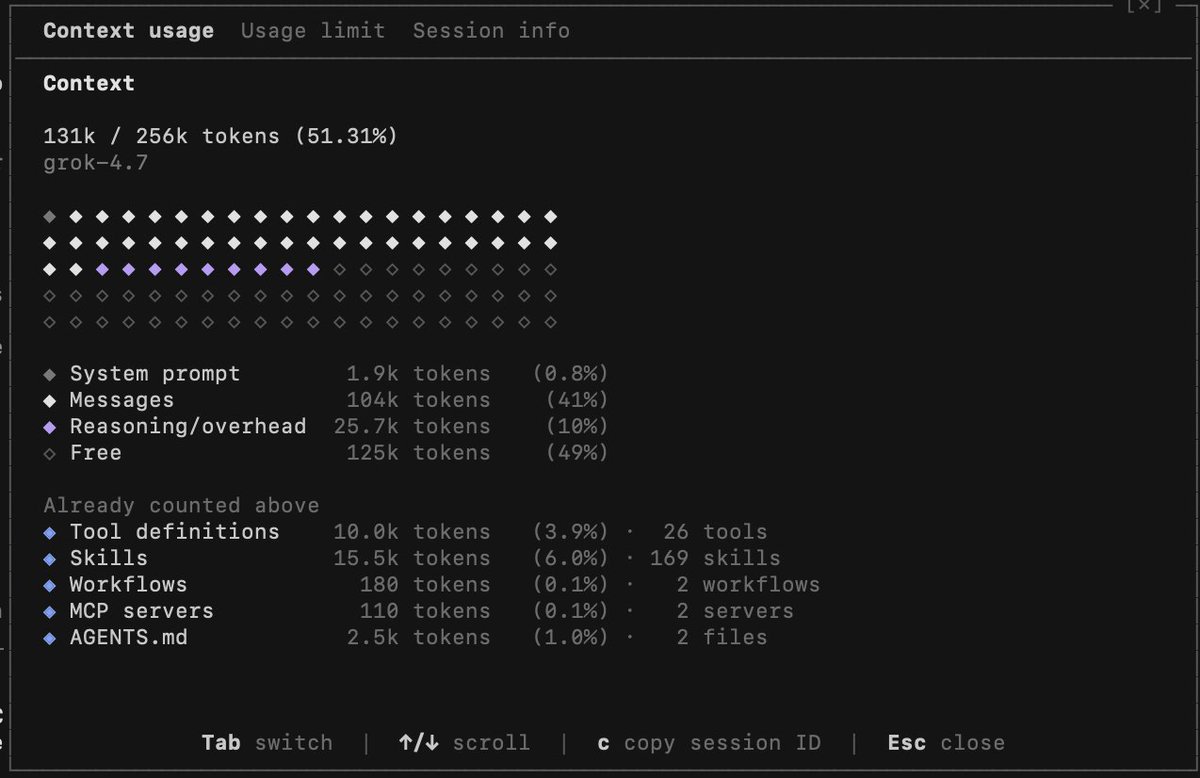Screen dimensions: 1200x778
Task: Click the 110 tokens value
Action: coord(425,610)
